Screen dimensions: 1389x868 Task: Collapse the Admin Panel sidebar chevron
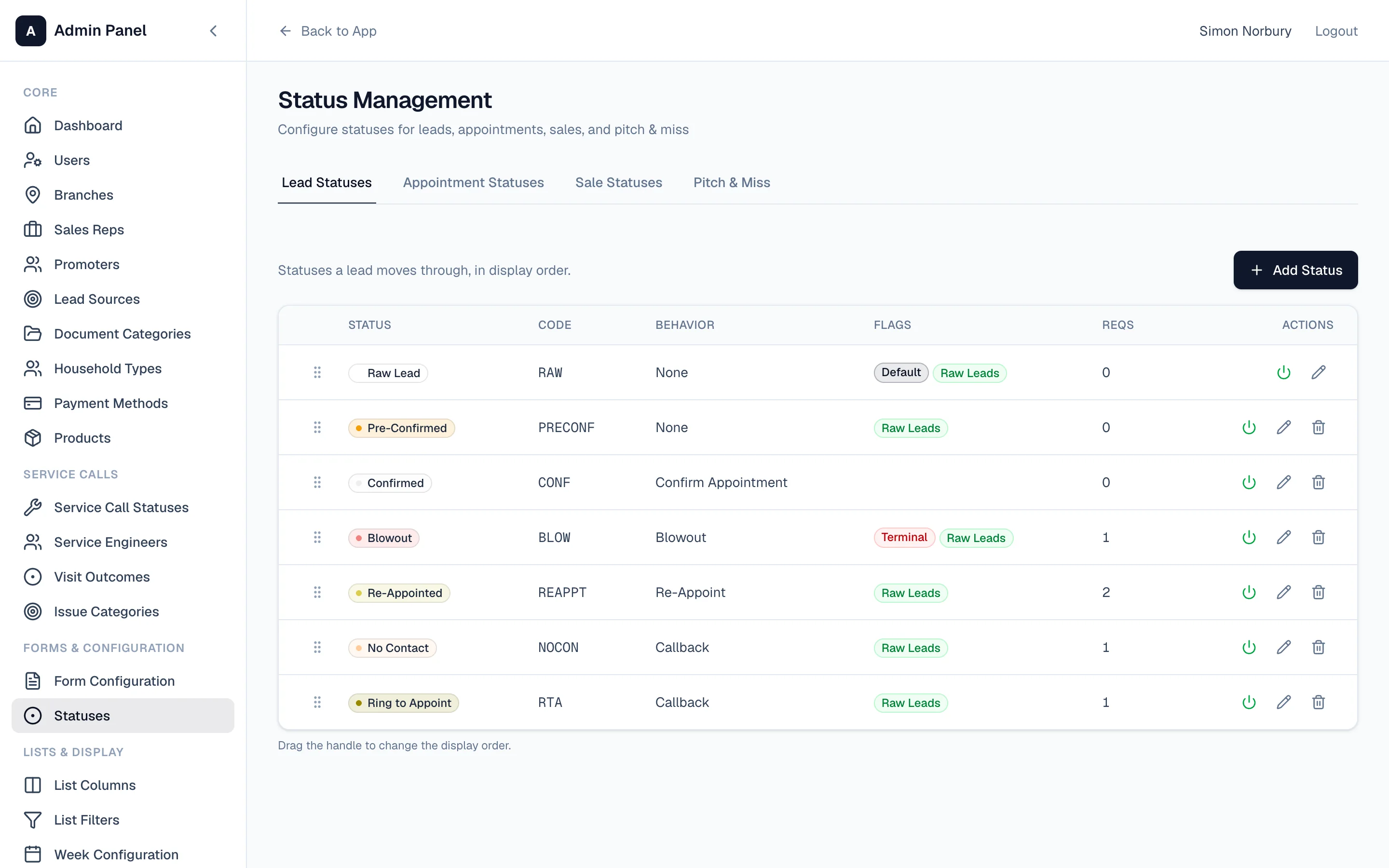(x=214, y=31)
